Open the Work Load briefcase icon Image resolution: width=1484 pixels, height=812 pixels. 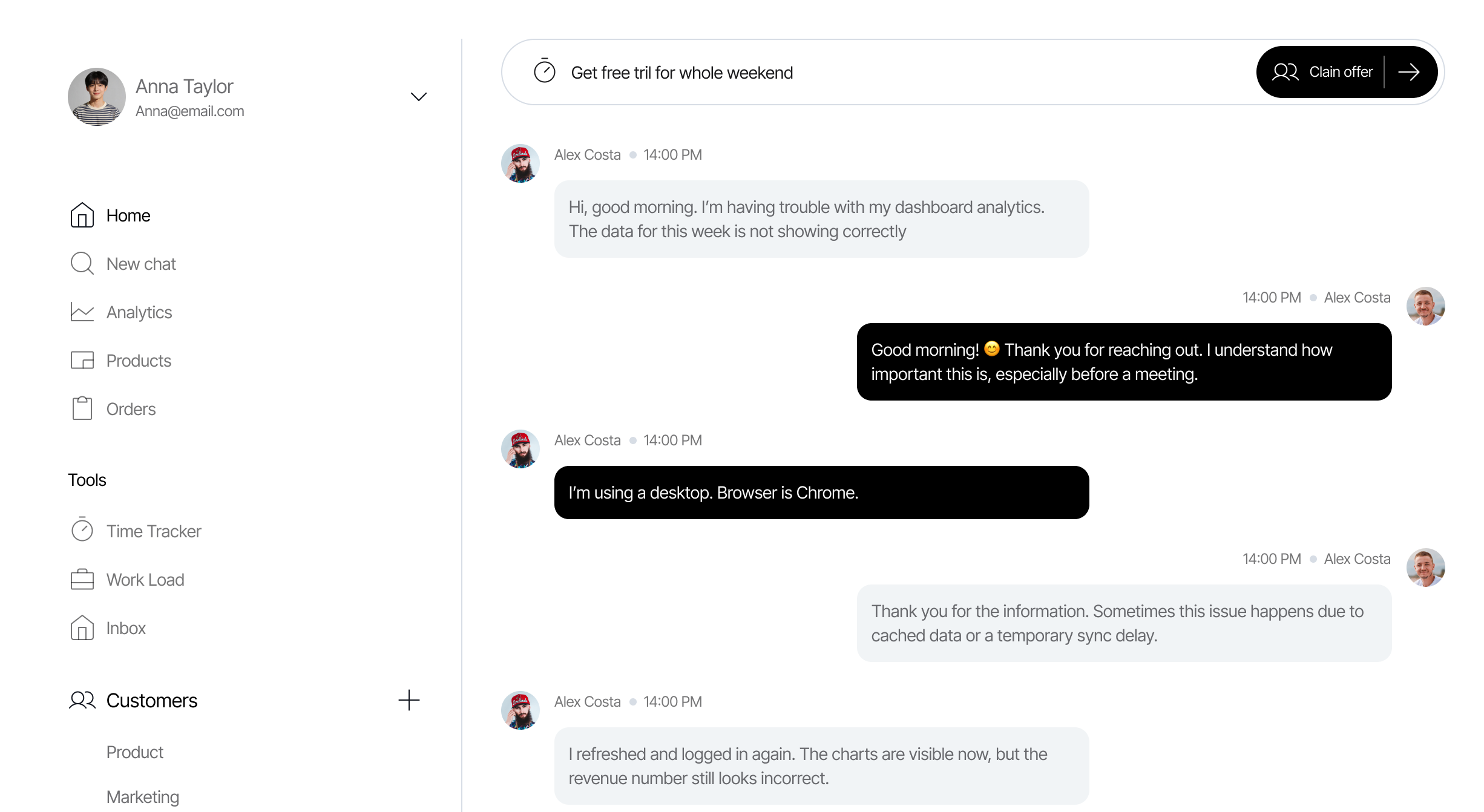point(82,579)
